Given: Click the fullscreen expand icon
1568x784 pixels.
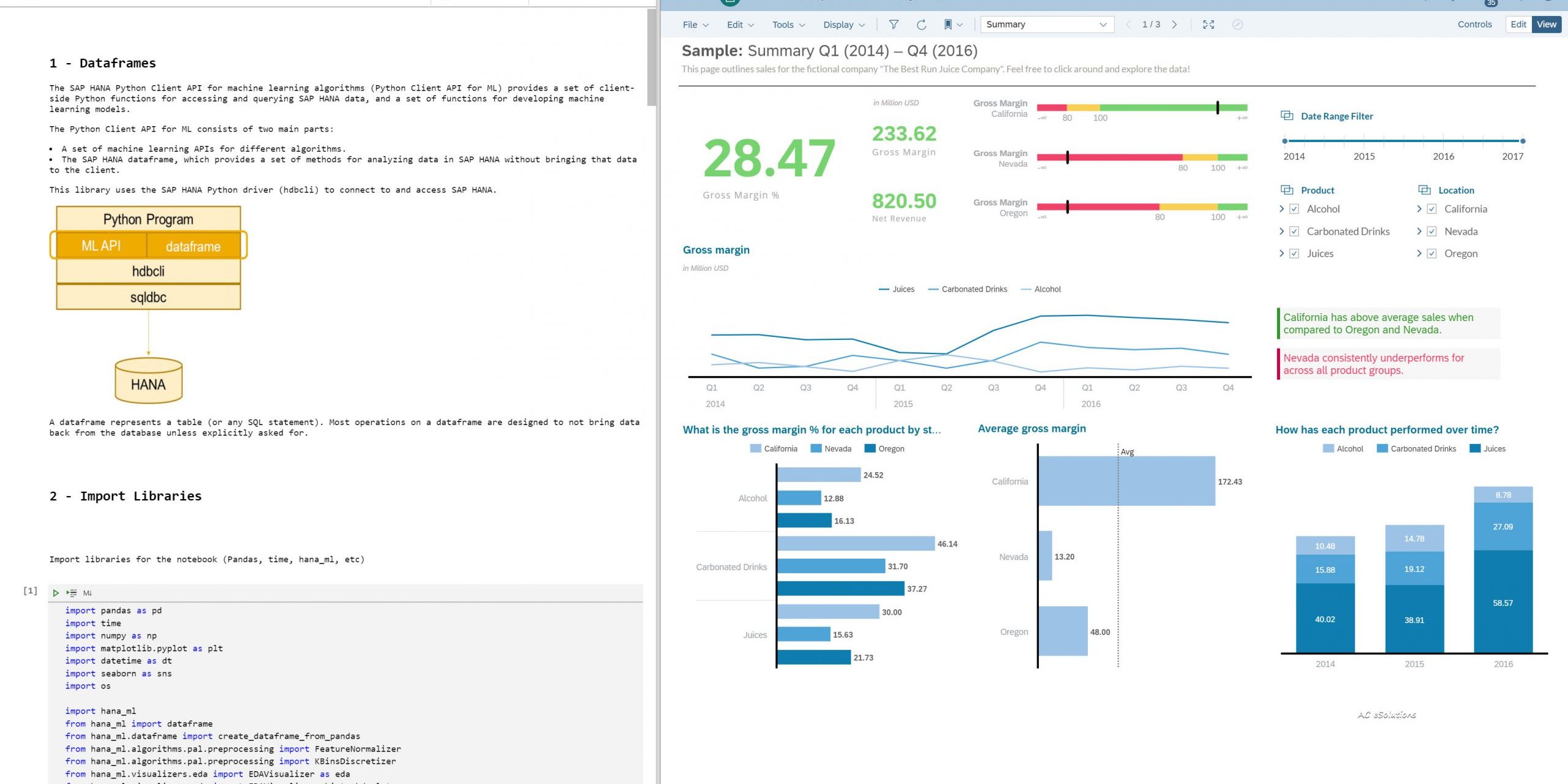Looking at the screenshot, I should click(x=1208, y=24).
